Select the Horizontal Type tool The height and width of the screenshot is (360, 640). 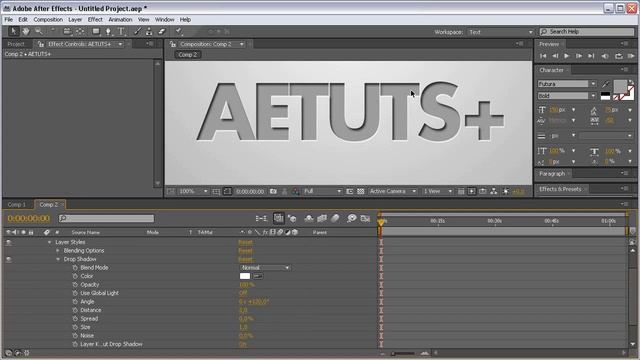(121, 31)
